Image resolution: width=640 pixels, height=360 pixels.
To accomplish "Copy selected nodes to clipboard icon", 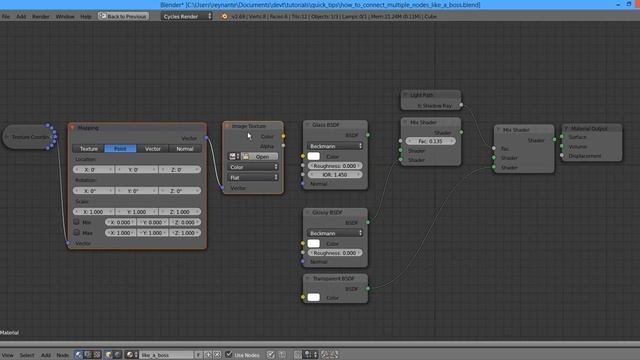I will pyautogui.click(x=325, y=355).
